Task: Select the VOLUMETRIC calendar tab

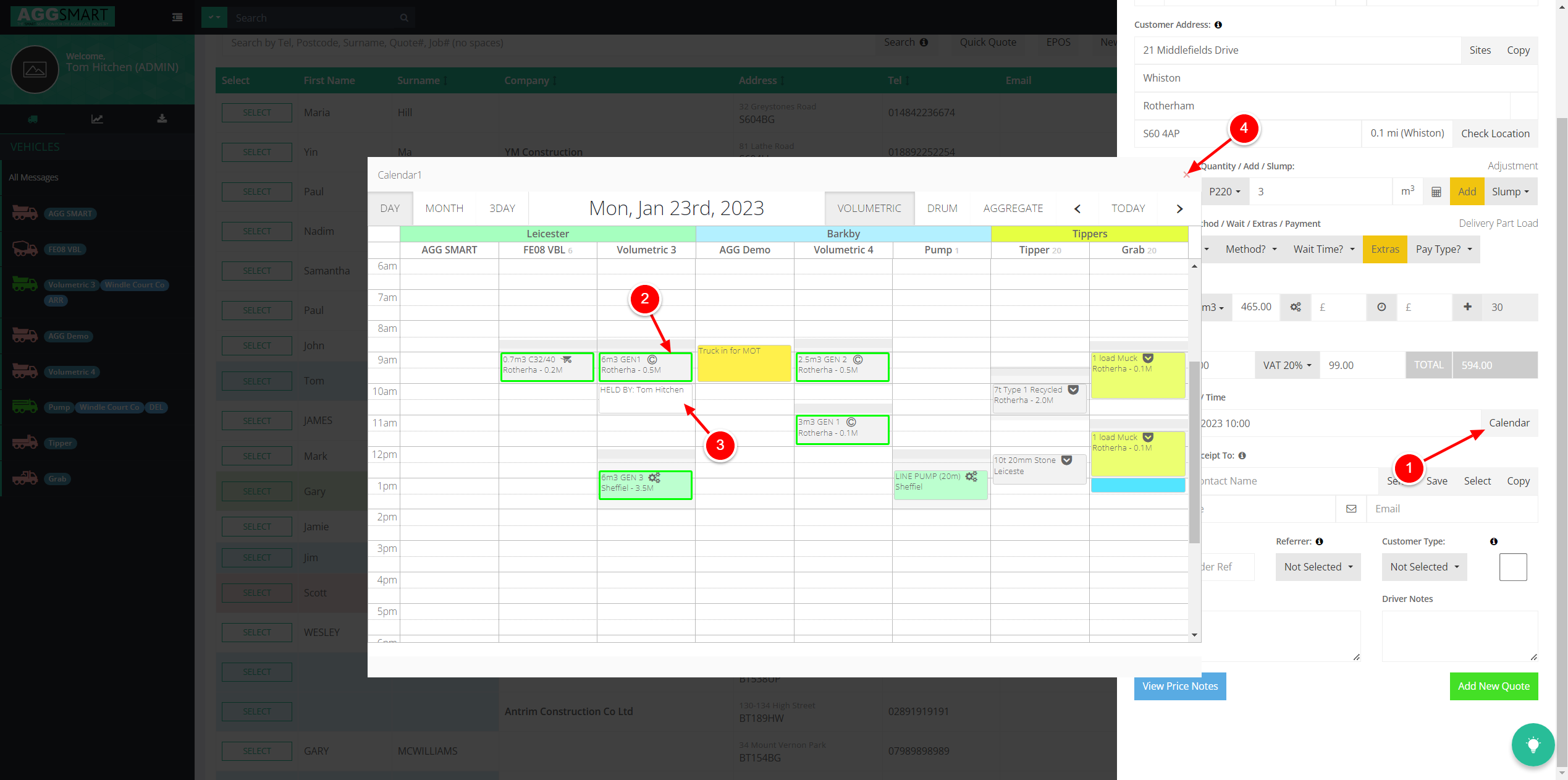Action: 869,209
